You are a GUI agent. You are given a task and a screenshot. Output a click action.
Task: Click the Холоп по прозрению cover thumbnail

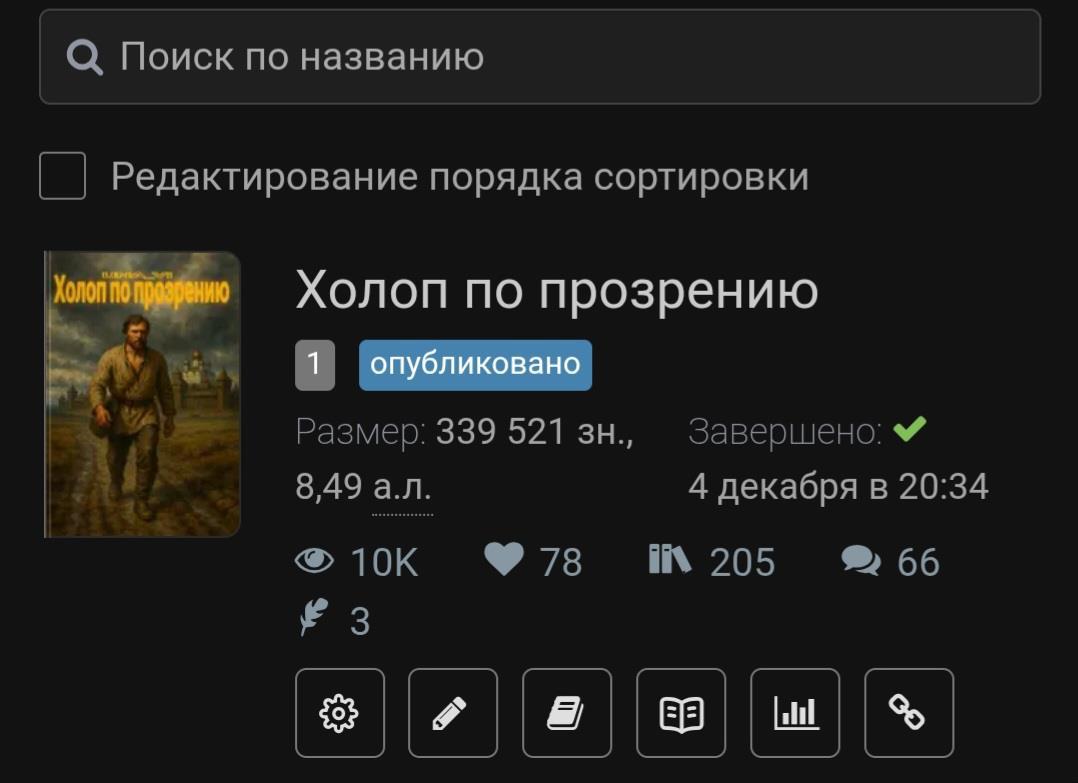pos(142,394)
